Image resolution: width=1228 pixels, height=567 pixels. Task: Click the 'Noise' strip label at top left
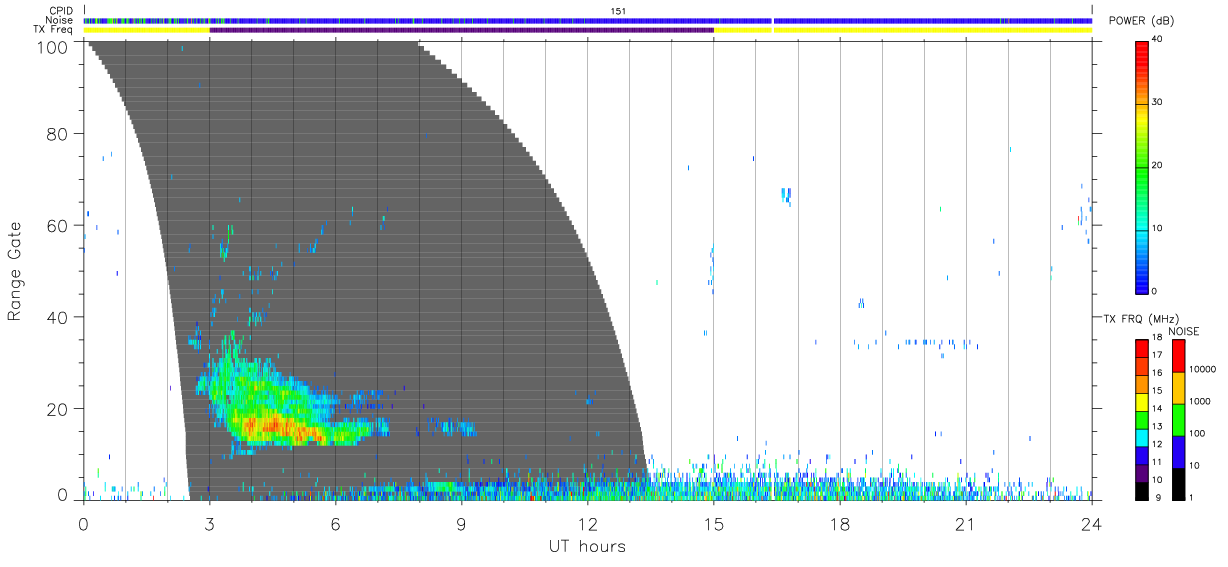(x=59, y=20)
